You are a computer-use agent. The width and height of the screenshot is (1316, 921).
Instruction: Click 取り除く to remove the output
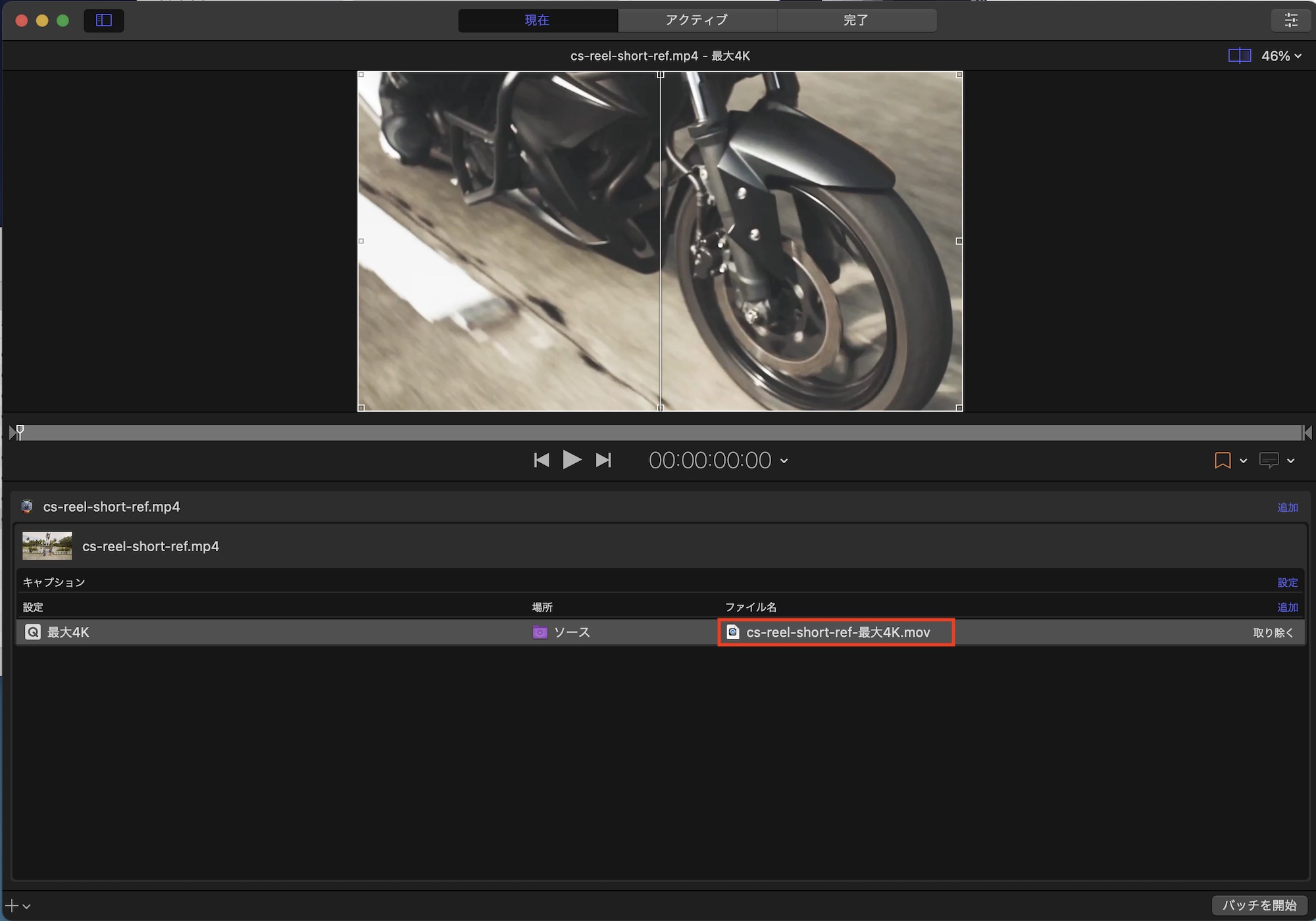(1273, 633)
